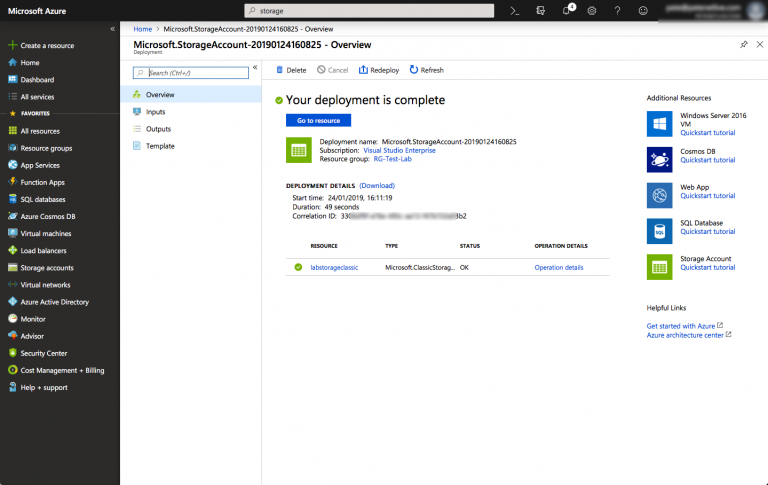Click the Download deployment details link
This screenshot has width=768, height=485.
377,186
